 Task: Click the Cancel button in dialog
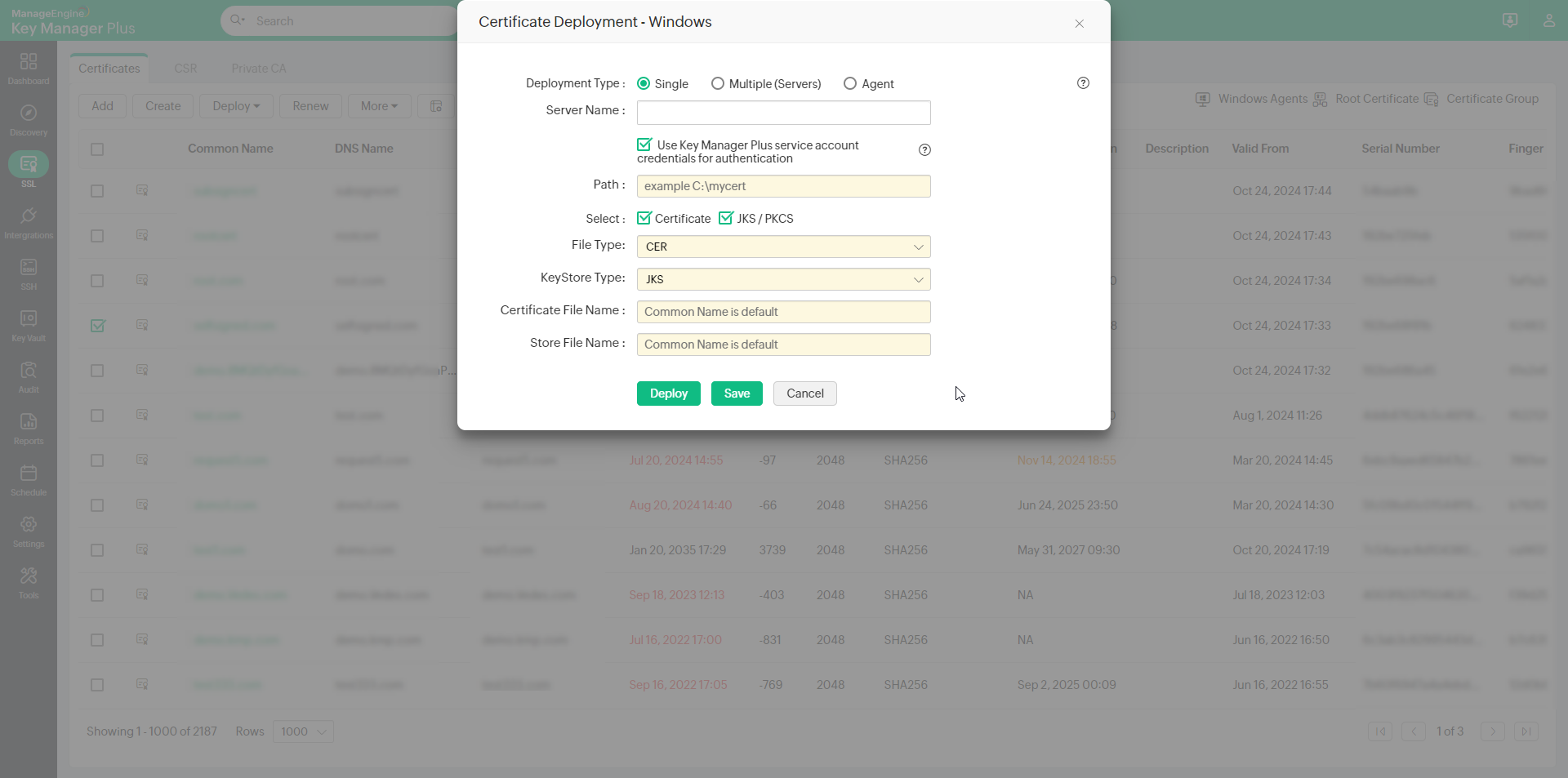(x=805, y=393)
